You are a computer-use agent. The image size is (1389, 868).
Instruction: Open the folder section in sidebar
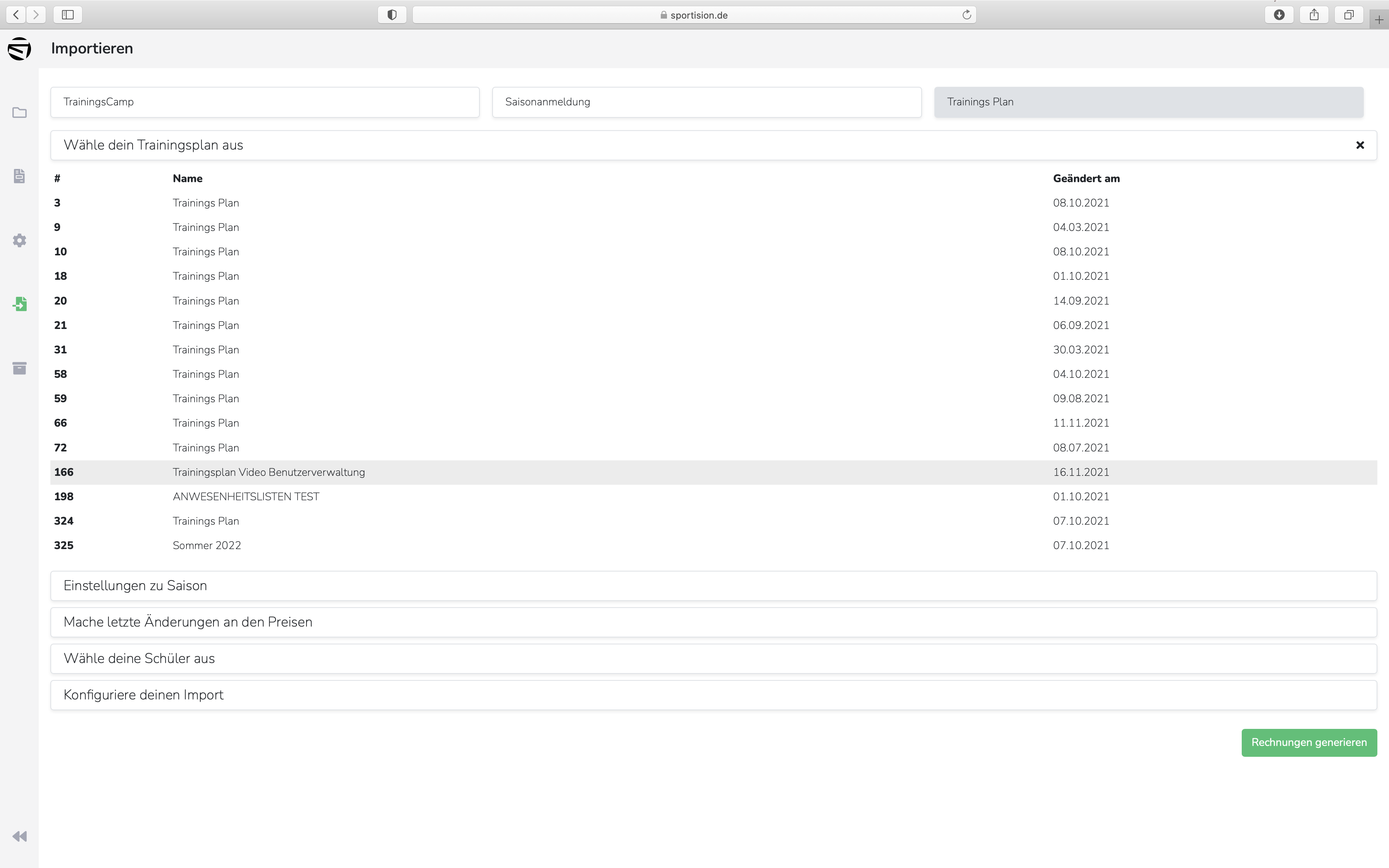[19, 112]
